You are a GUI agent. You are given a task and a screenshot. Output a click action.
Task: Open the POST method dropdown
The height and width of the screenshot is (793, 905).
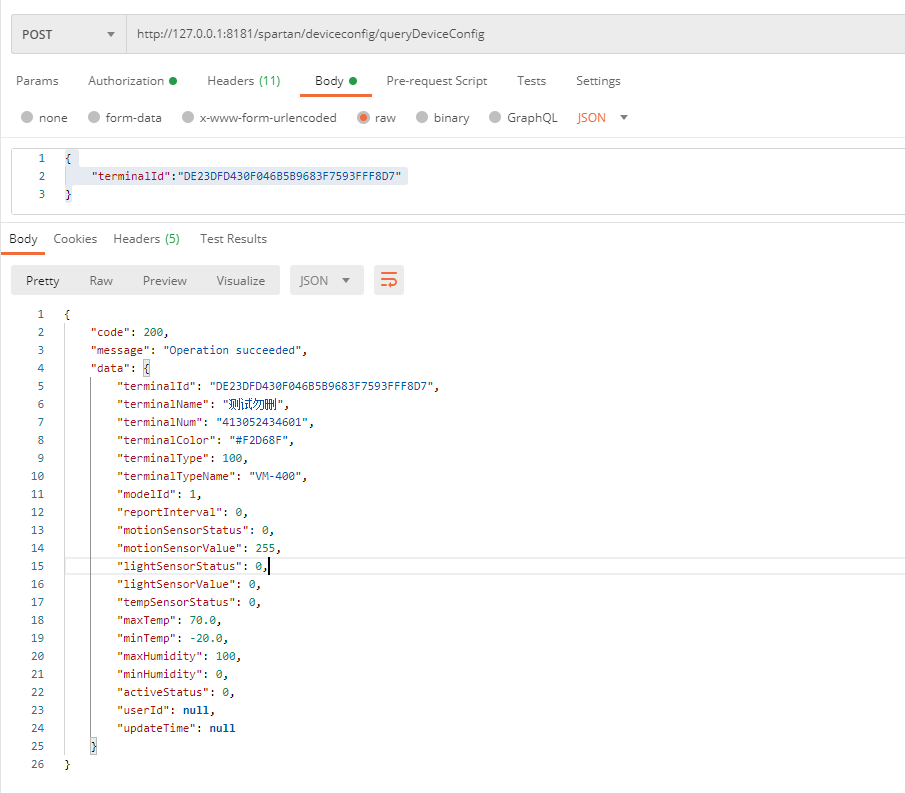click(68, 34)
